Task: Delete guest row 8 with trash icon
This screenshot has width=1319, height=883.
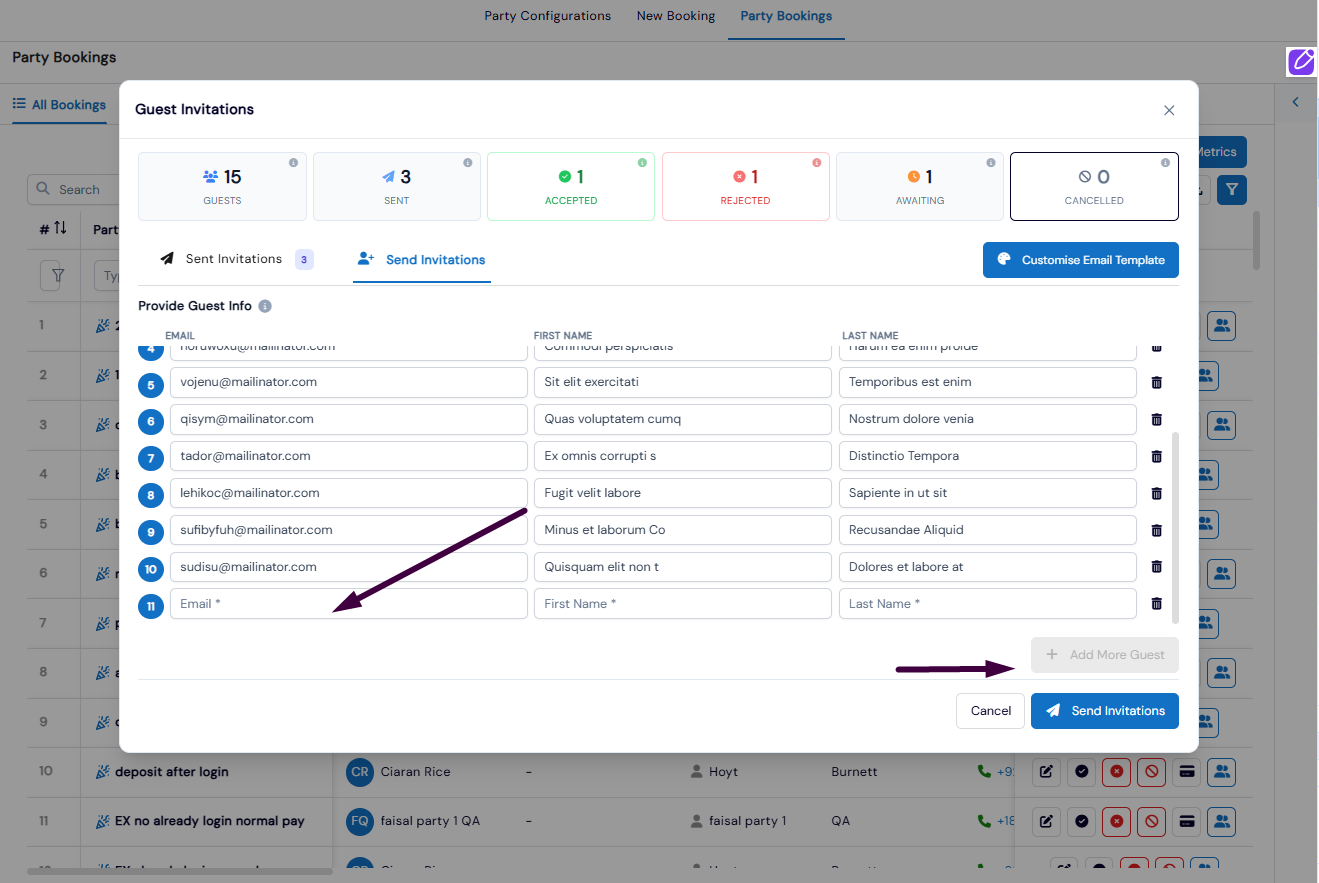Action: point(1156,493)
